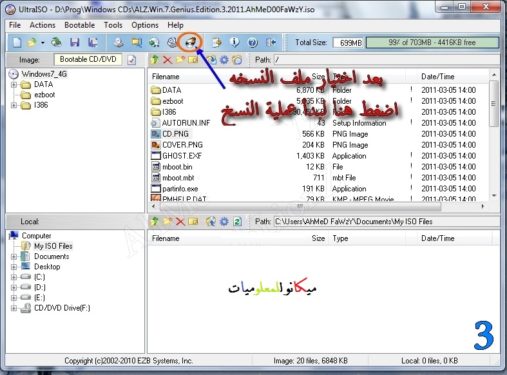507x375 pixels.
Task: Click the Open CD/DVD toolbar icon
Action: [56, 42]
